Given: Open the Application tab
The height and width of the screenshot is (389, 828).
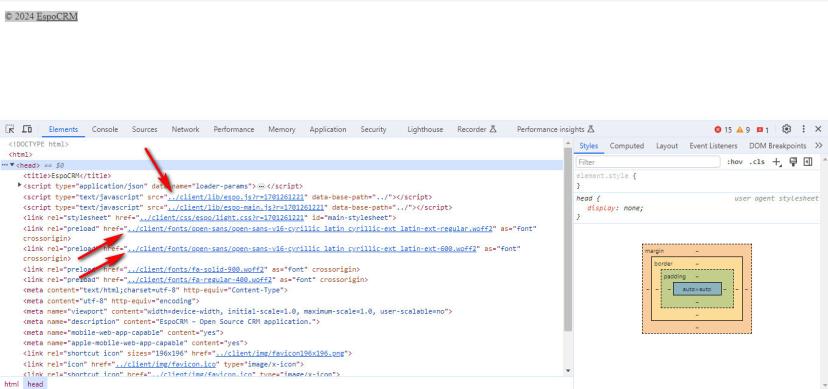Looking at the screenshot, I should pyautogui.click(x=328, y=129).
